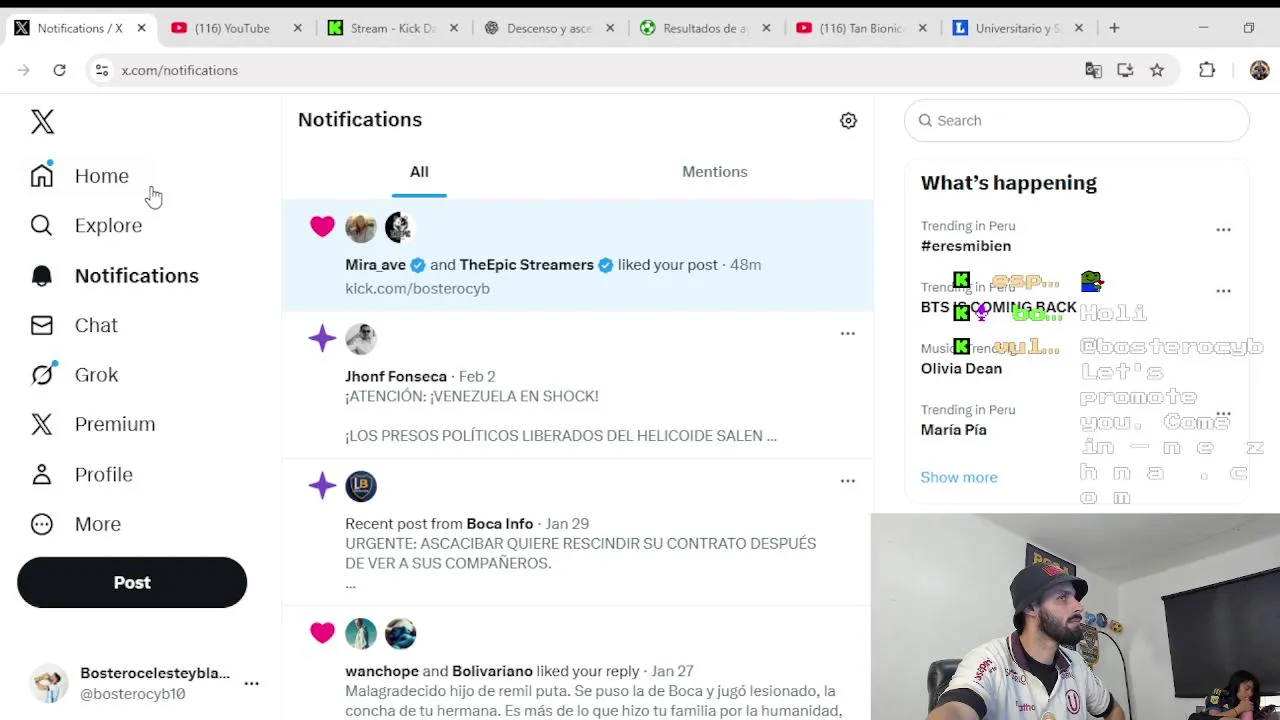Open Jhonf Fonseca profile name
This screenshot has width=1280, height=720.
click(396, 376)
